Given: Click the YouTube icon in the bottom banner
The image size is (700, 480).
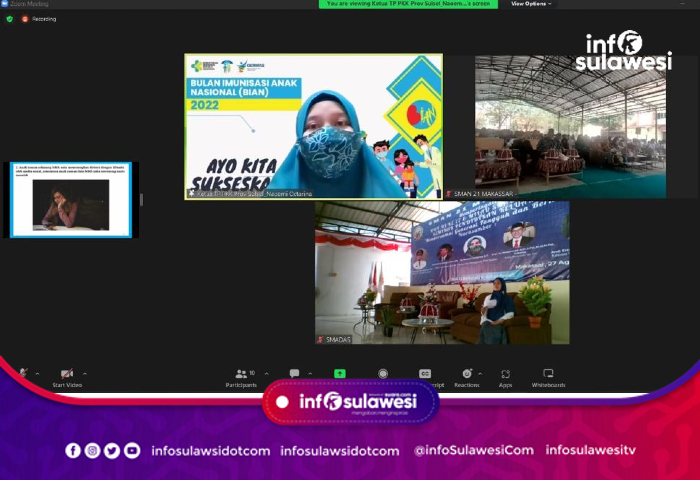Looking at the screenshot, I should tap(132, 451).
